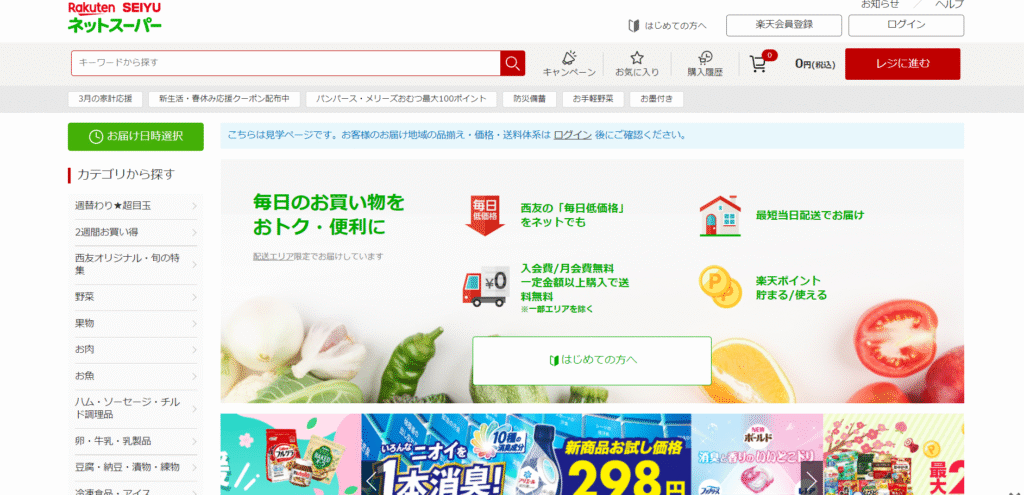This screenshot has height=495, width=1024.
Task: Select the 3月の家計応援 tag
Action: 105,99
